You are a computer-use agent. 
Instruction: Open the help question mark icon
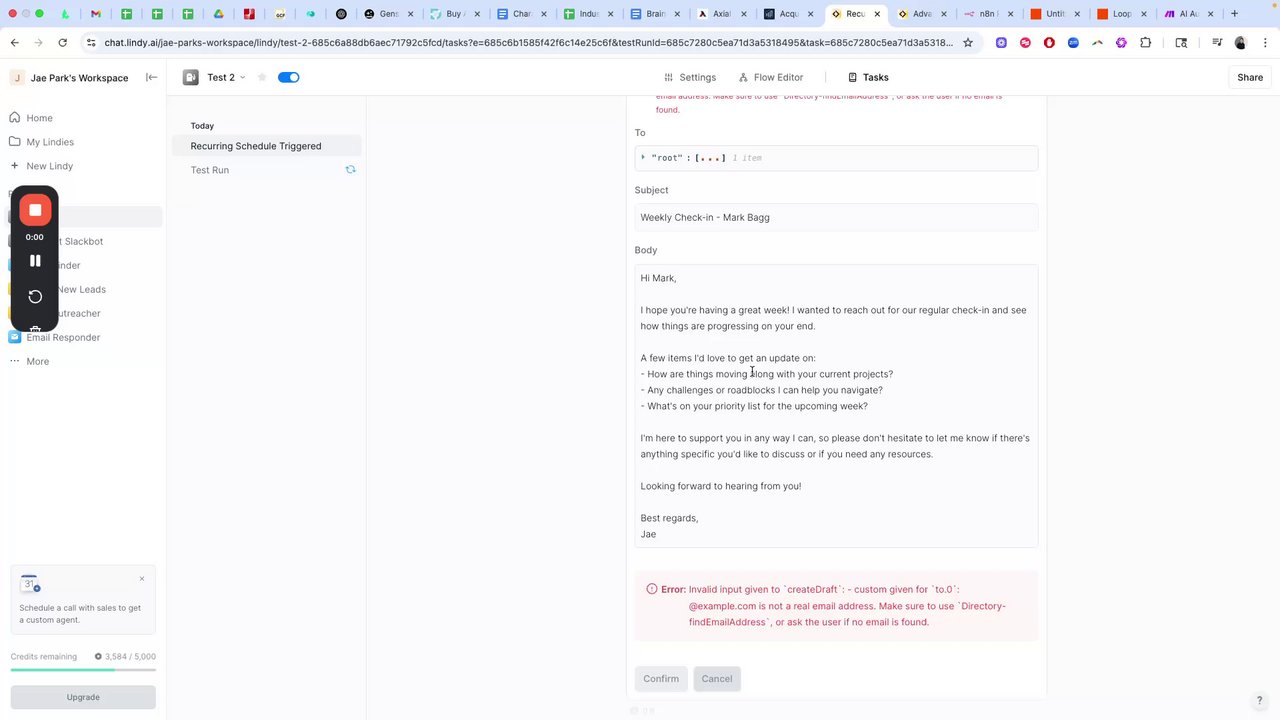click(1259, 701)
